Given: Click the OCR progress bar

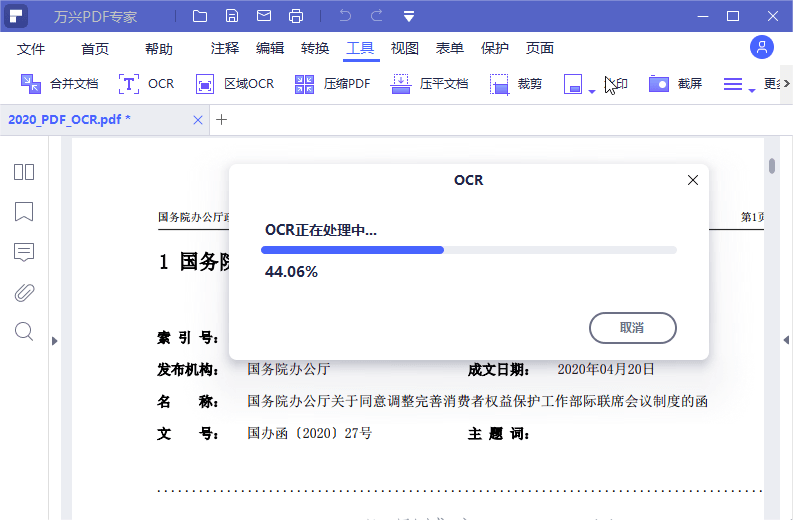Looking at the screenshot, I should coord(470,249).
